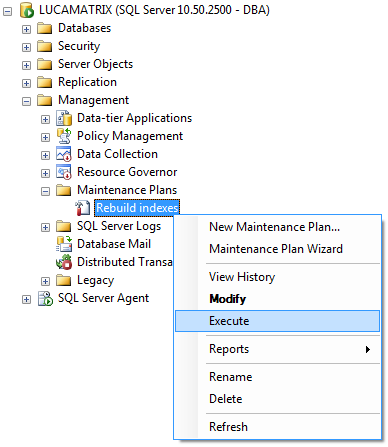Select the Legacy label

95,280
